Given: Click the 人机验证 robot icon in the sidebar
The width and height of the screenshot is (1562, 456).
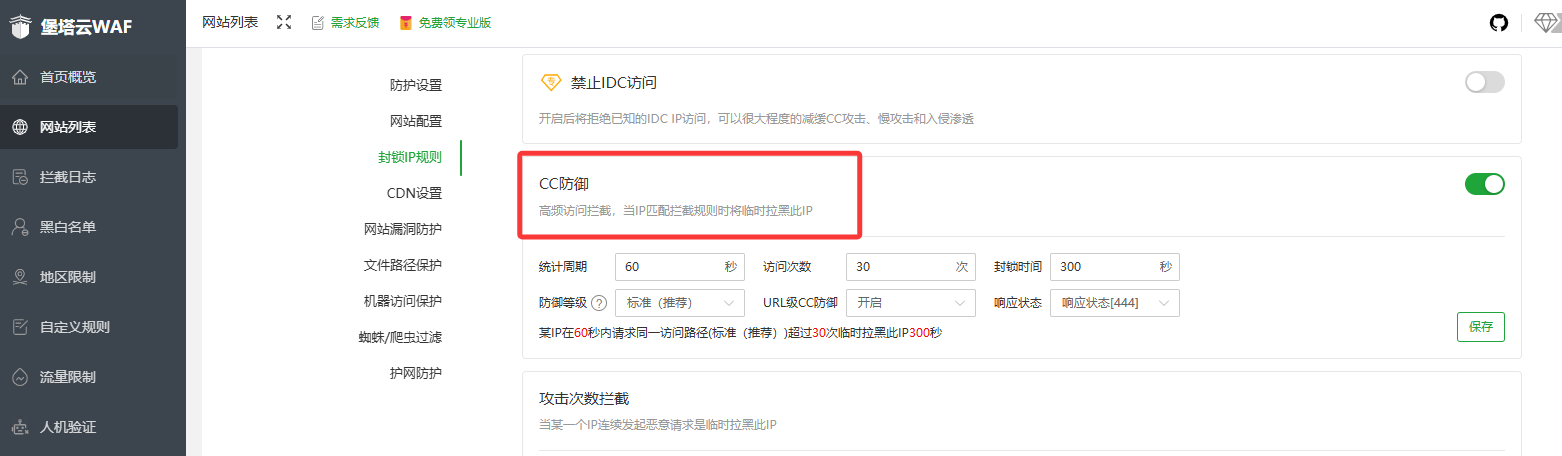Looking at the screenshot, I should (20, 427).
